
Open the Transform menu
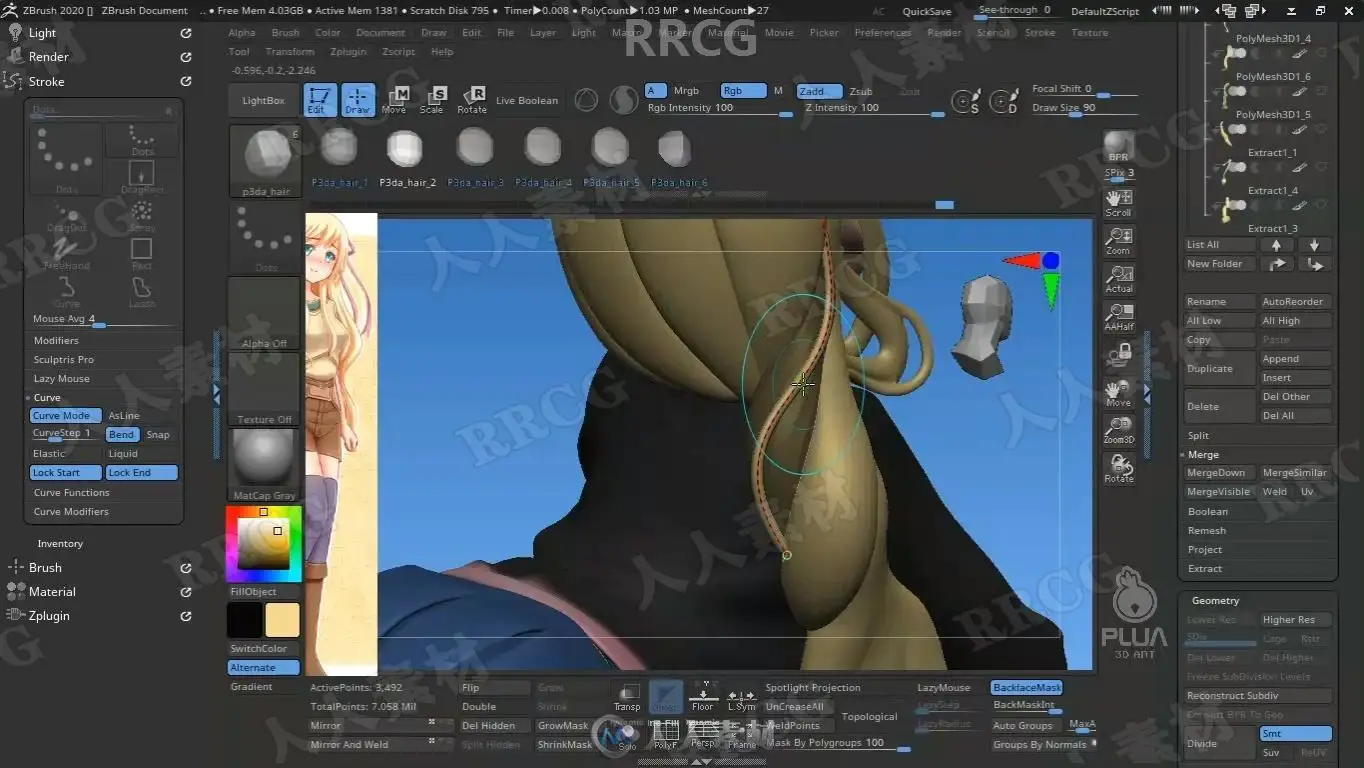tap(290, 52)
